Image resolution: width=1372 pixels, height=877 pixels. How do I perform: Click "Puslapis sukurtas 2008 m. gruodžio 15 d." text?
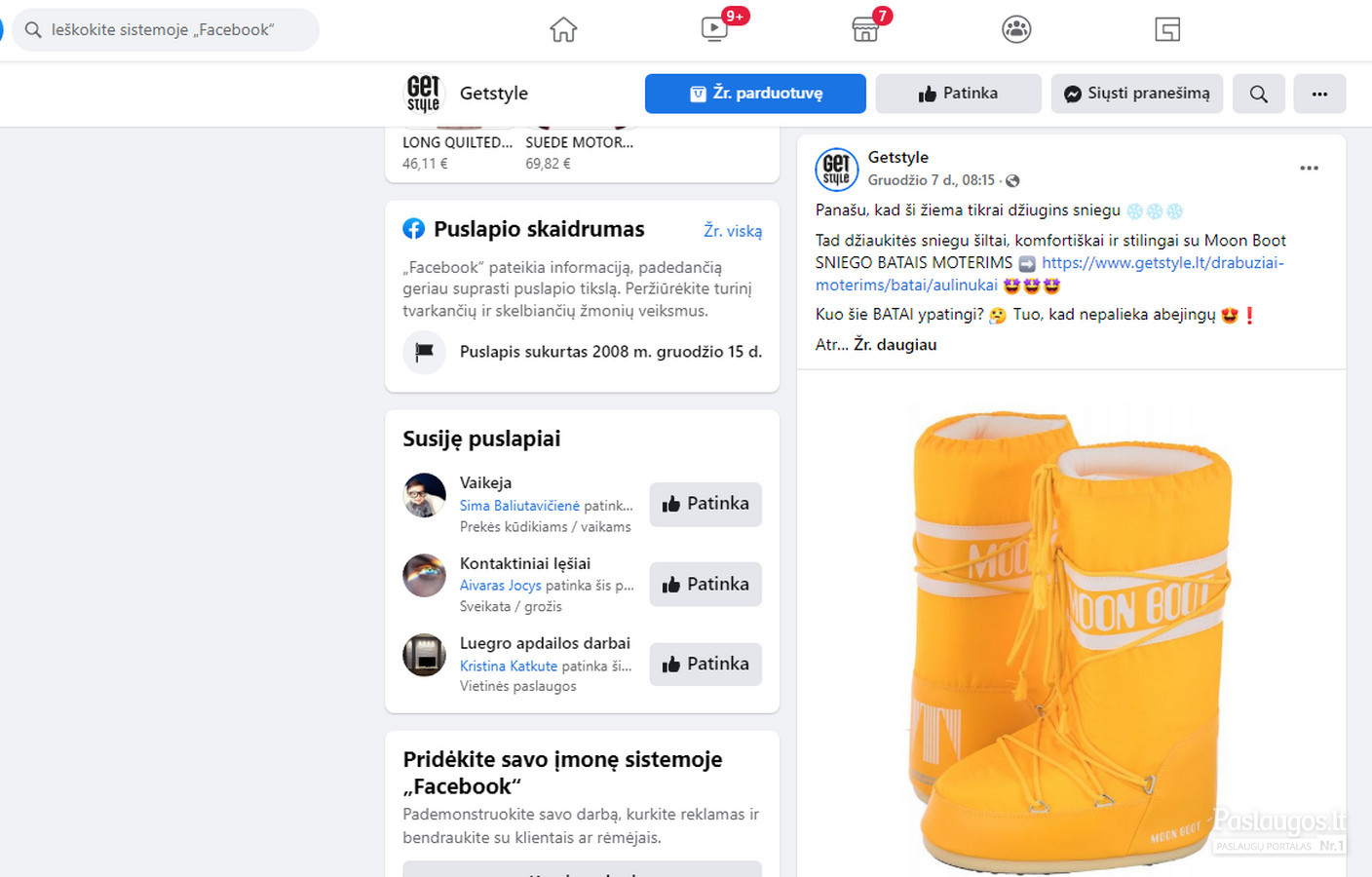(611, 352)
